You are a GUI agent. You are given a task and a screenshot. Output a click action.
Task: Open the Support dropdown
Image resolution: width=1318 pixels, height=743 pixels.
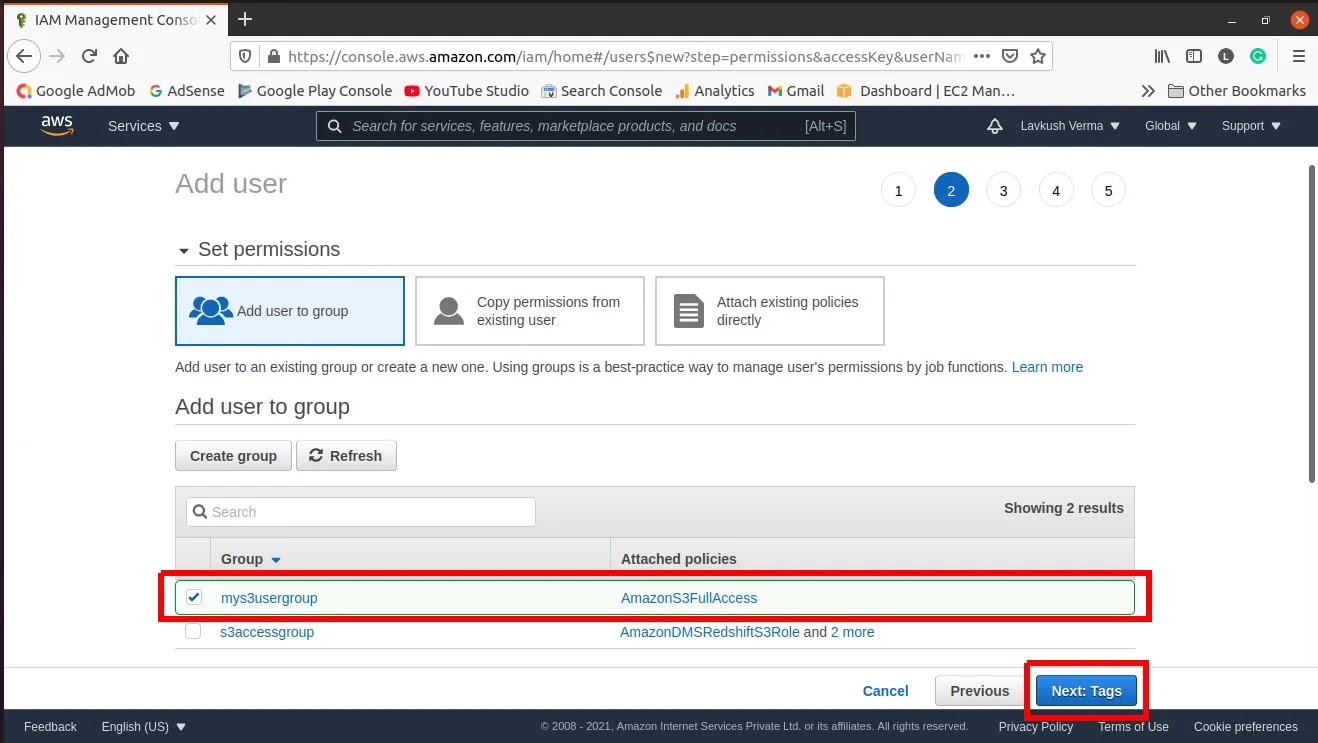tap(1251, 126)
